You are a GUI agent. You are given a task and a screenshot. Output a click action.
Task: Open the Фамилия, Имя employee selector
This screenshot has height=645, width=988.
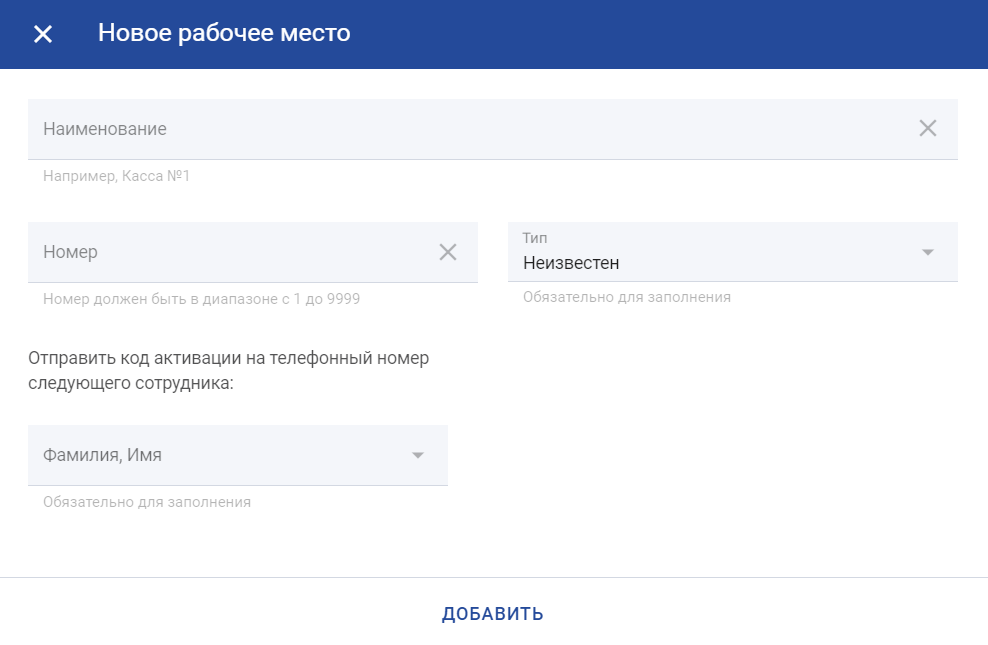(238, 455)
